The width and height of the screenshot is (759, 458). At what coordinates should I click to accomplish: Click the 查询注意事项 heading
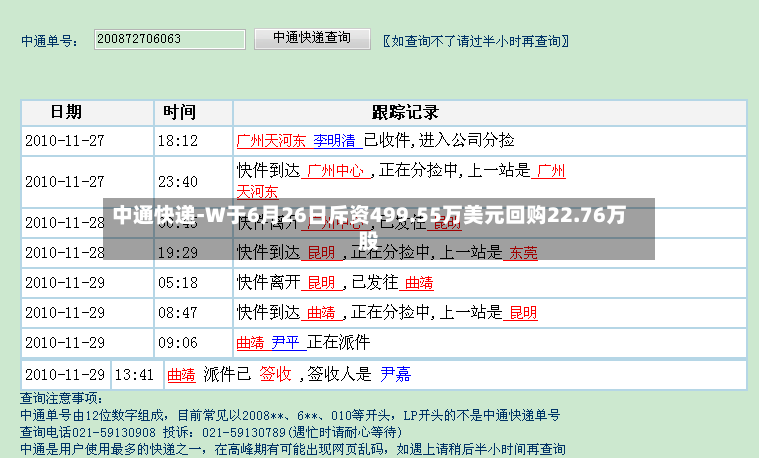click(61, 398)
